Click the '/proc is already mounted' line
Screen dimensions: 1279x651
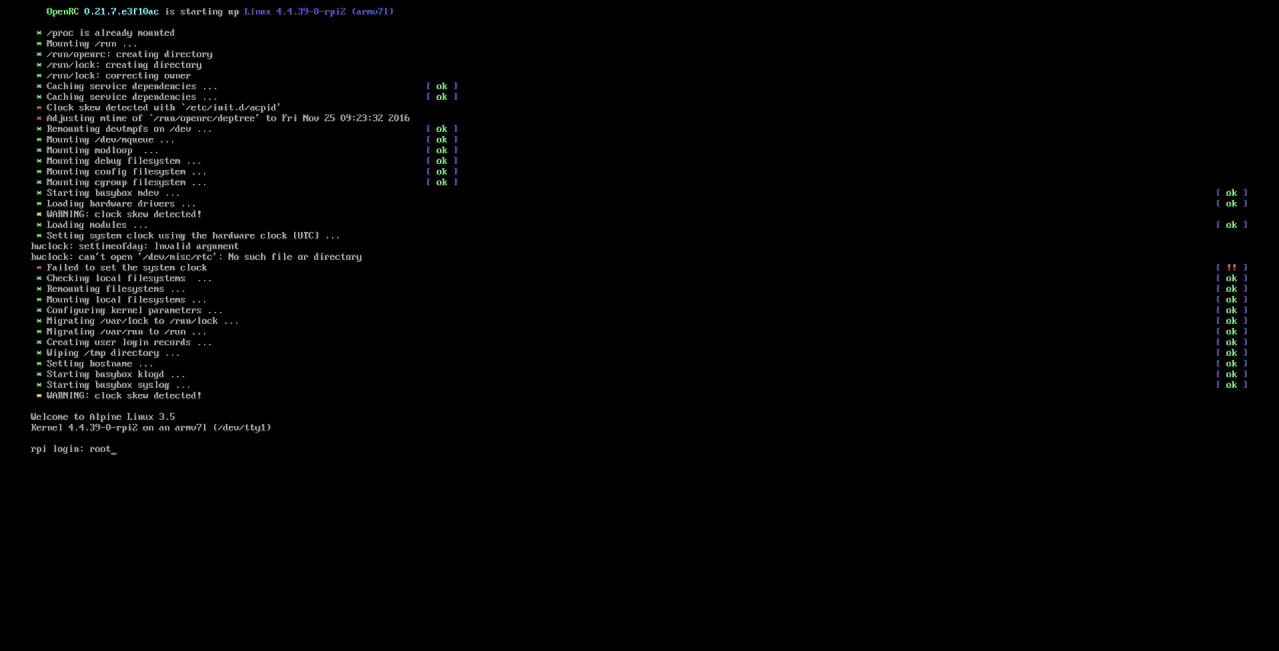click(x=110, y=32)
